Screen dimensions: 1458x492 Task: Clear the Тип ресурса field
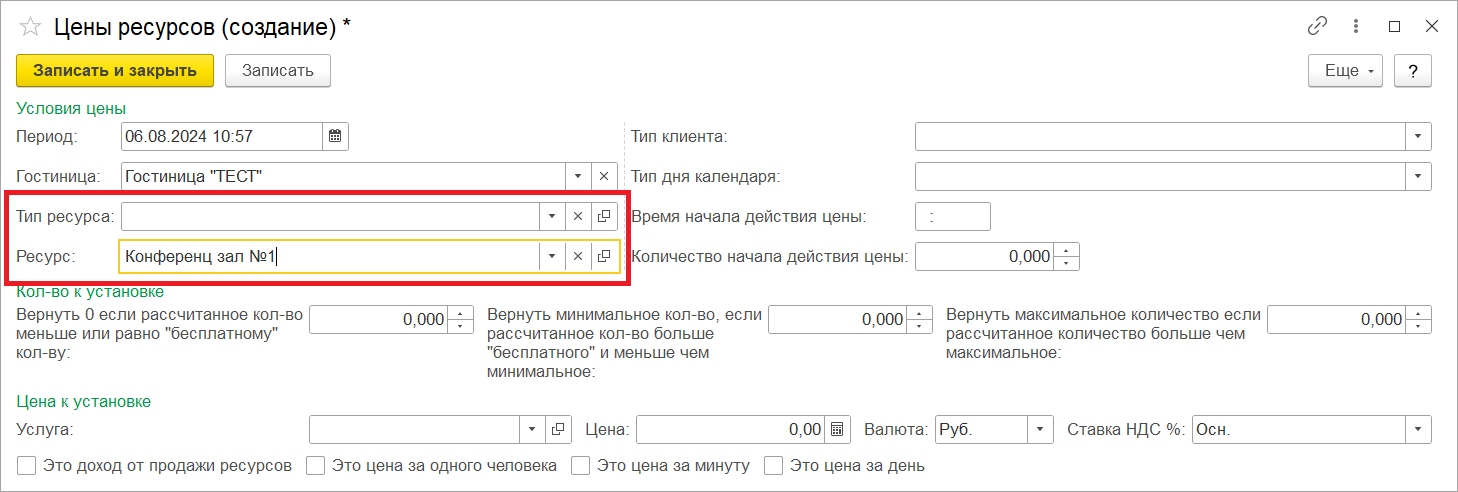[x=578, y=216]
